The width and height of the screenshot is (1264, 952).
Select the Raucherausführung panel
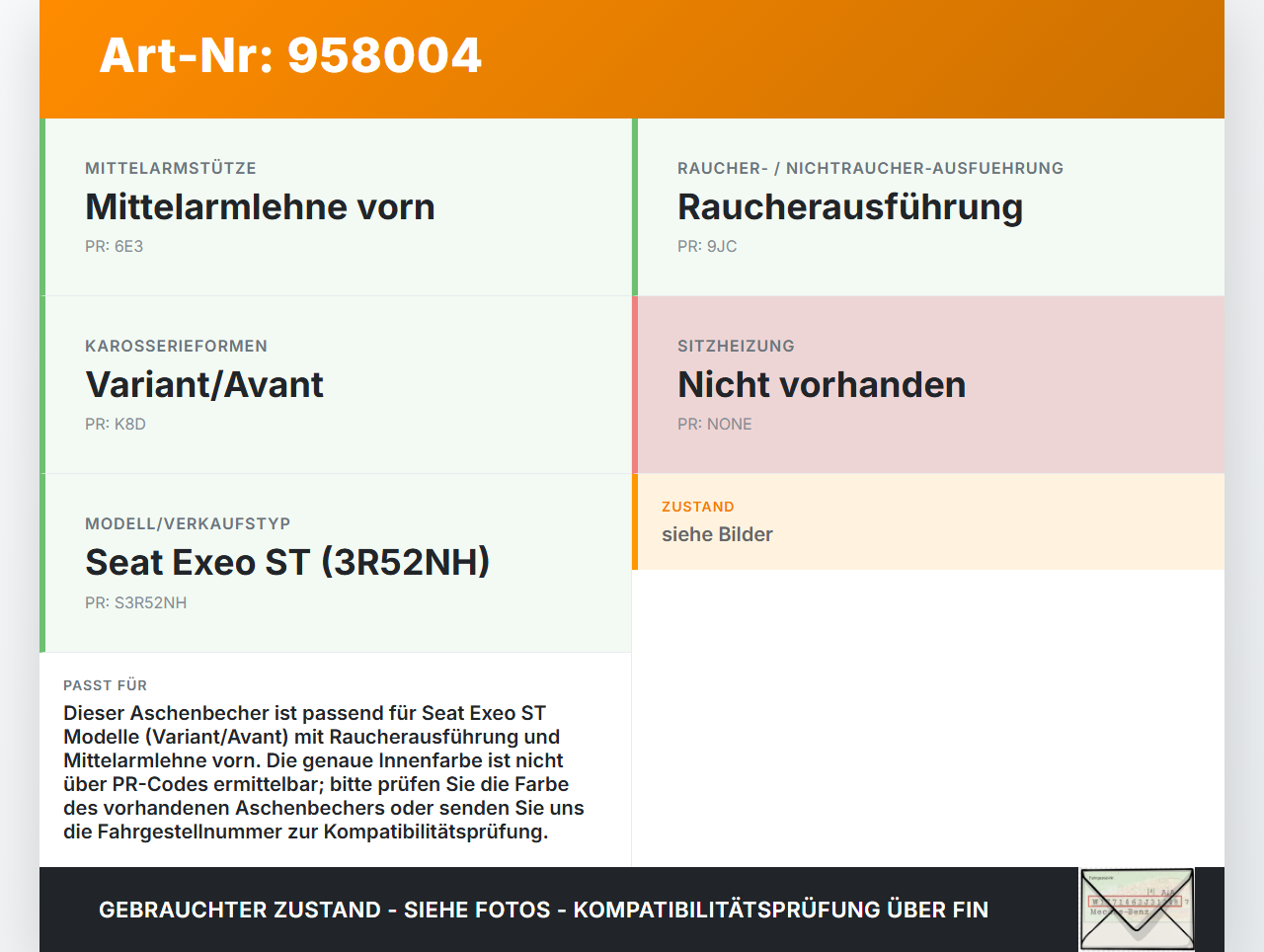[928, 207]
